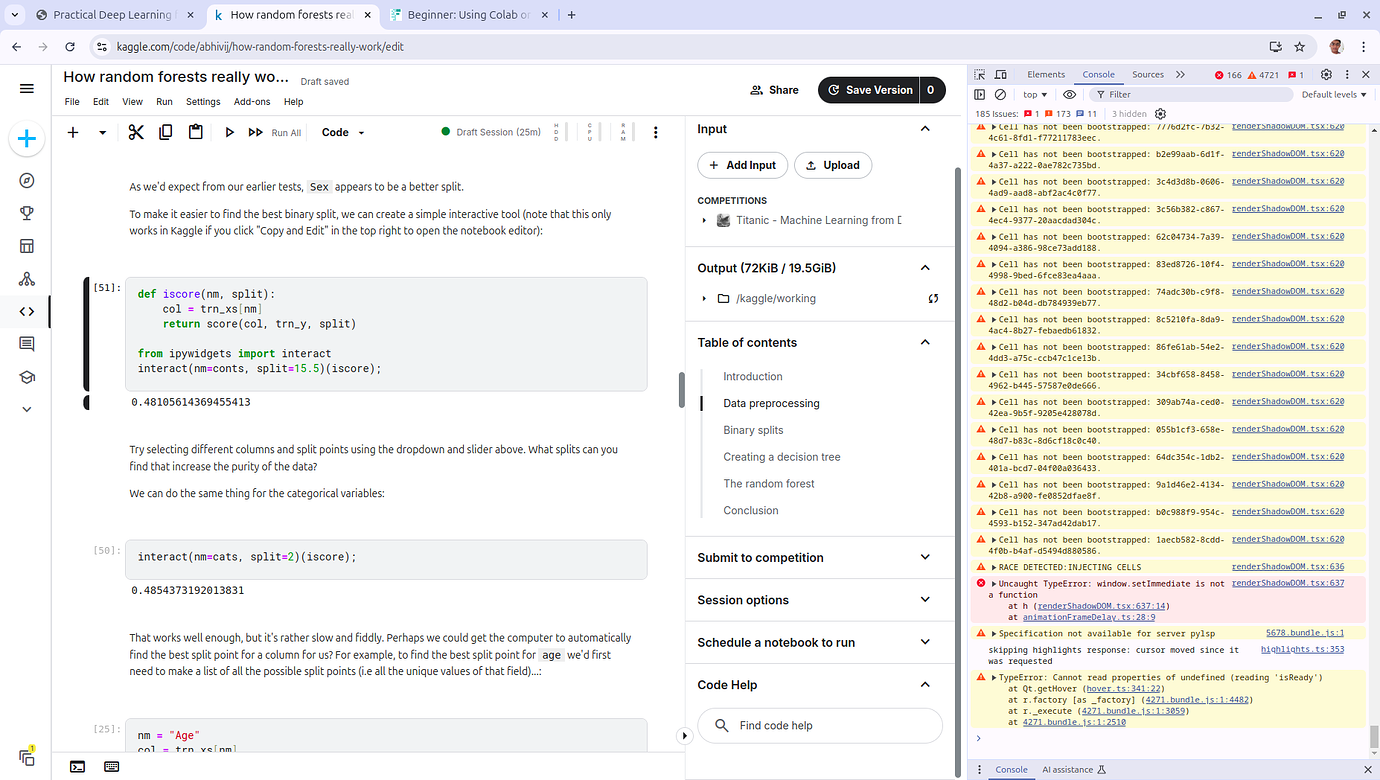The height and width of the screenshot is (780, 1380).
Task: Cut the selected notebook cell with scissors icon
Action: coord(136,131)
